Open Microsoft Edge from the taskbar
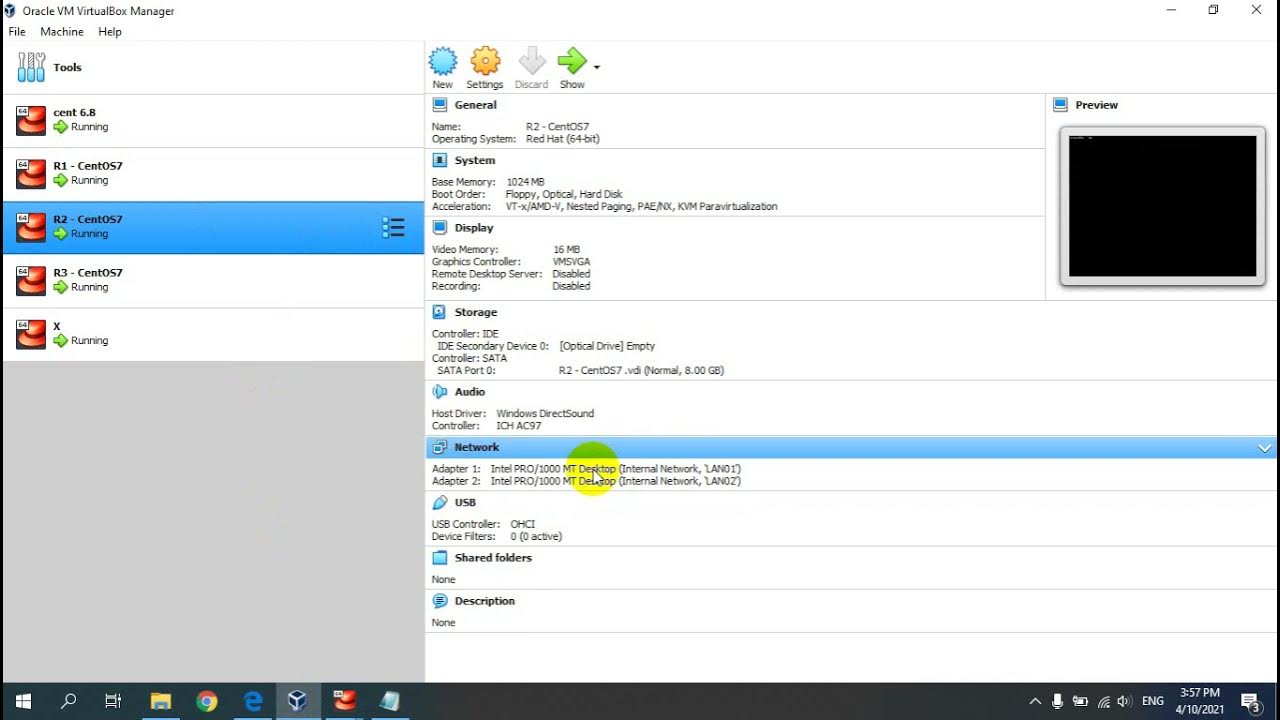The height and width of the screenshot is (720, 1280). coord(253,701)
